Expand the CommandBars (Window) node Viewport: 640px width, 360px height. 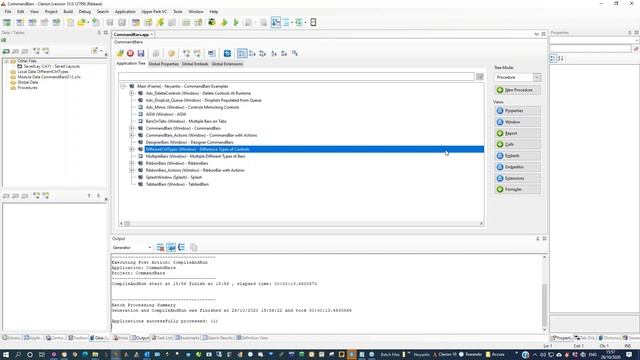coord(132,128)
